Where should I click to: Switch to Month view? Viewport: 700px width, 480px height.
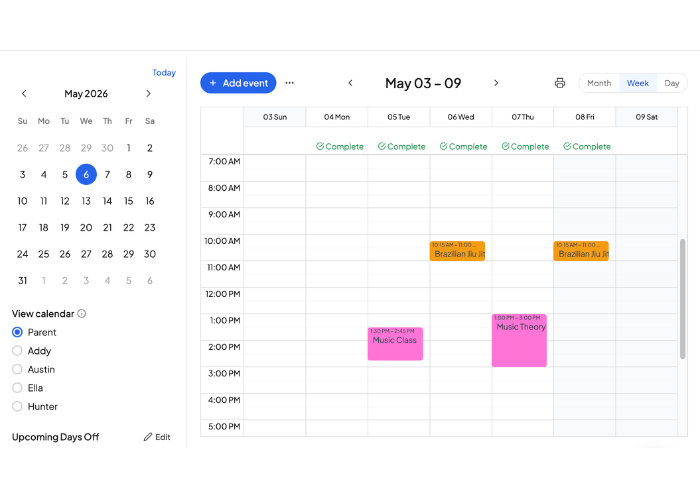tap(599, 83)
